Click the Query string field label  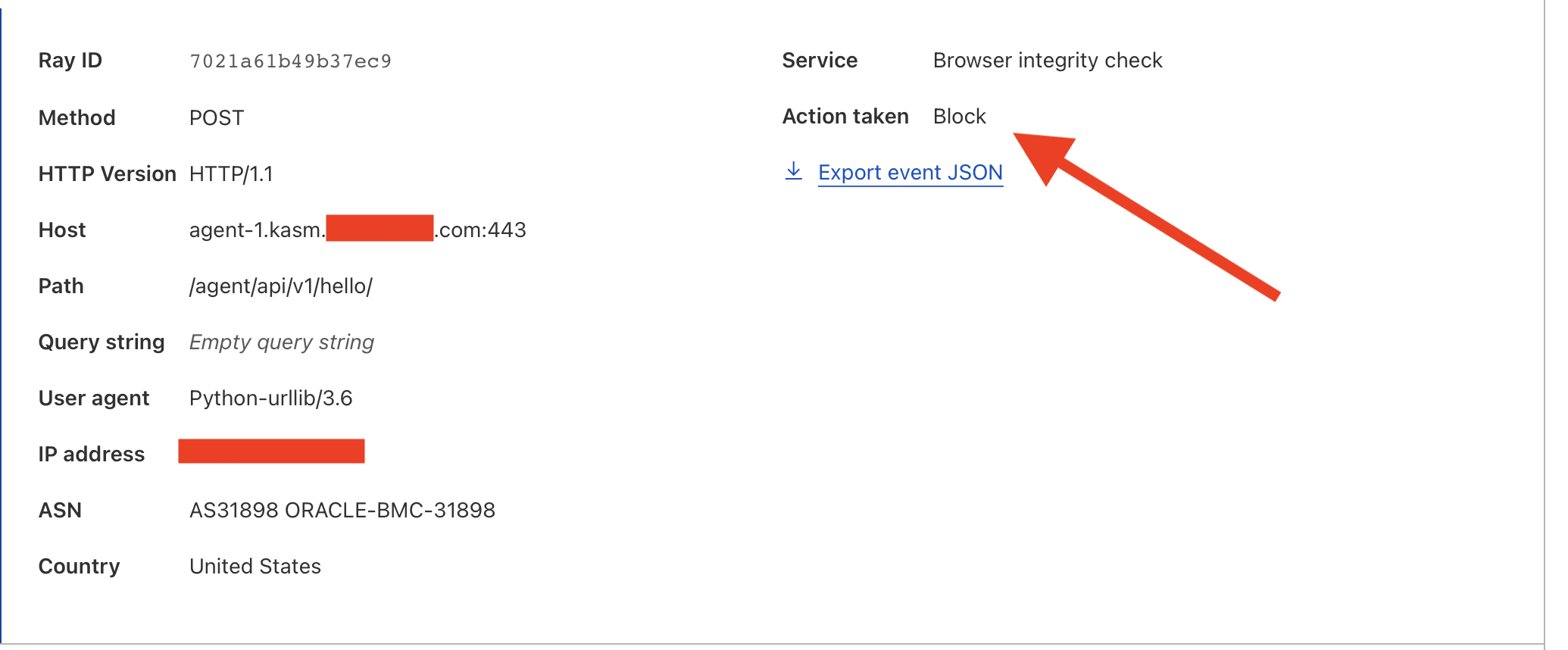coord(102,342)
